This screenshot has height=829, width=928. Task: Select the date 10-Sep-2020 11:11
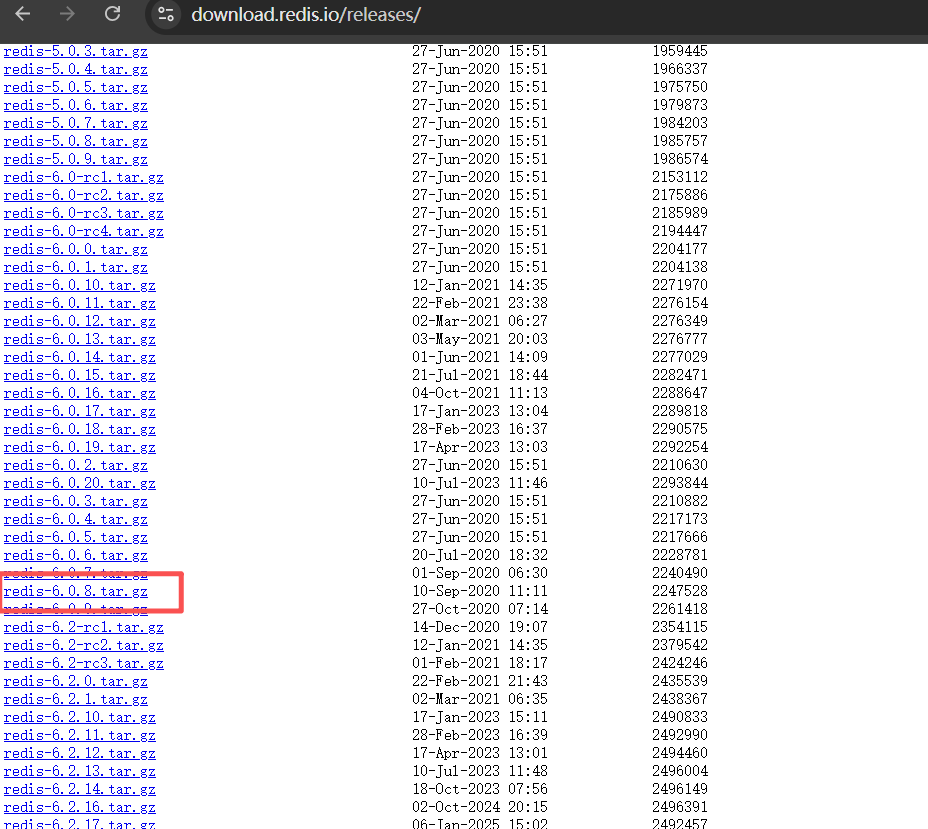[x=480, y=591]
